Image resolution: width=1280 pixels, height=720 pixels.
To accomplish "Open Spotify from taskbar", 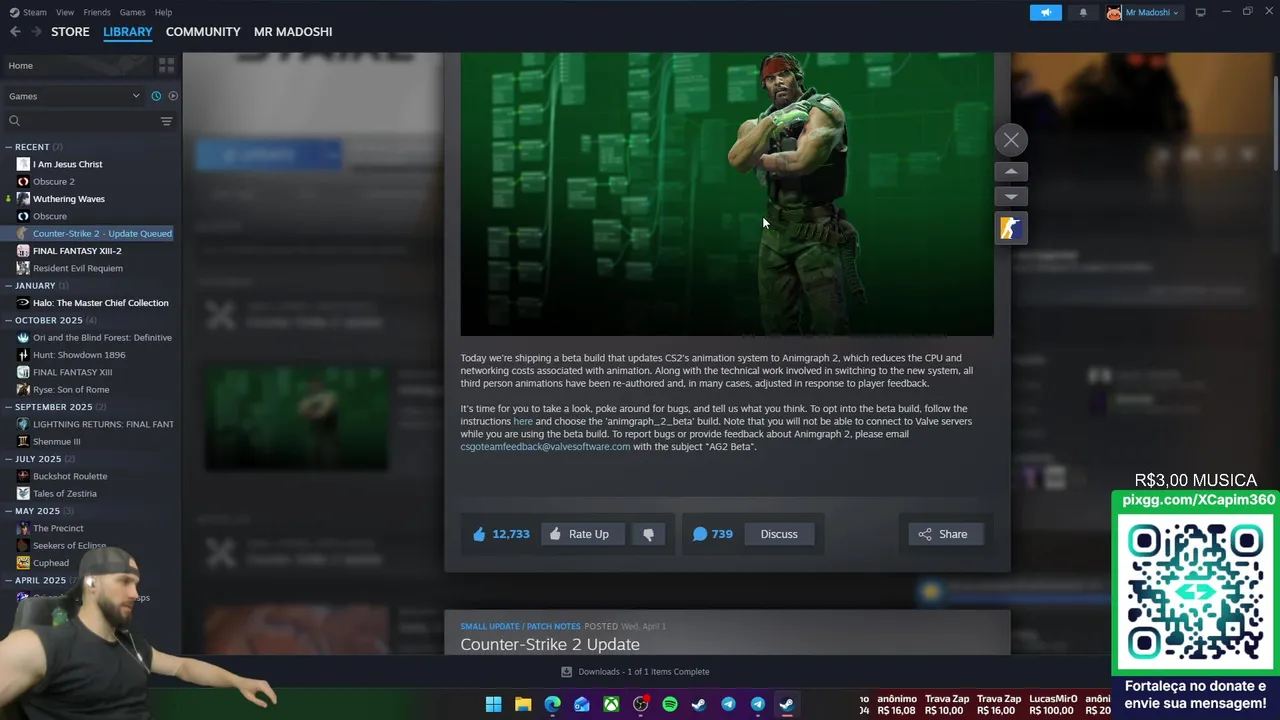I will click(x=669, y=704).
